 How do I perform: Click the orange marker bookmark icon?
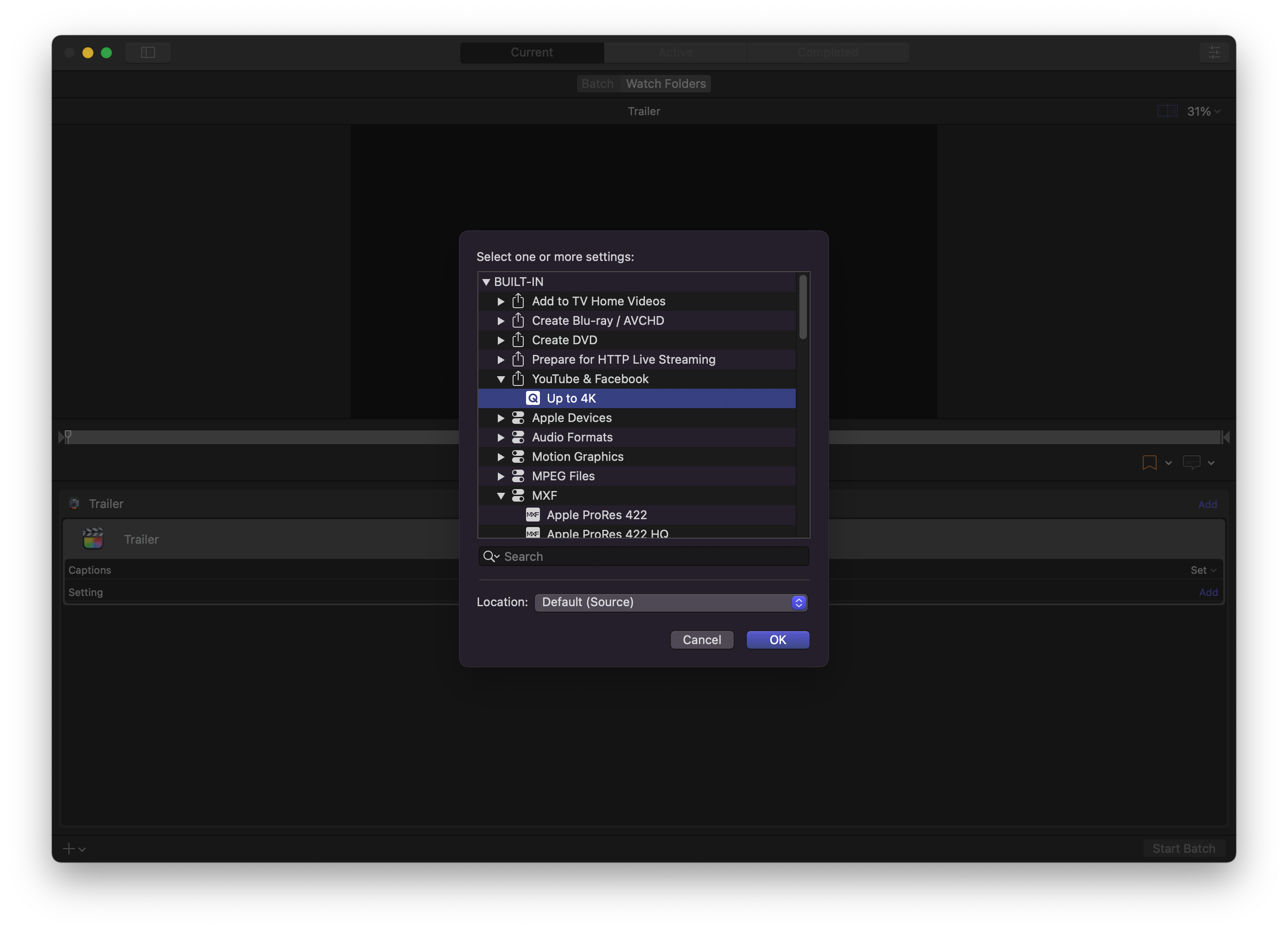[x=1149, y=462]
